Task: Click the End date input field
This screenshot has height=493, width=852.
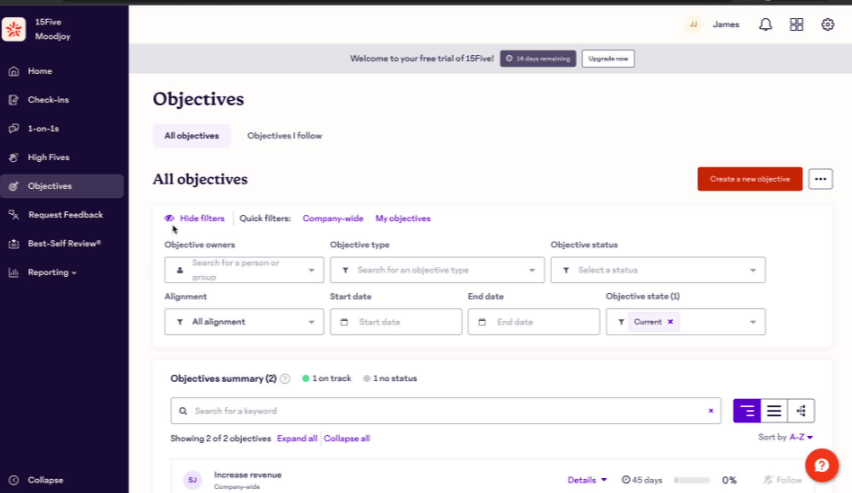Action: [x=534, y=322]
